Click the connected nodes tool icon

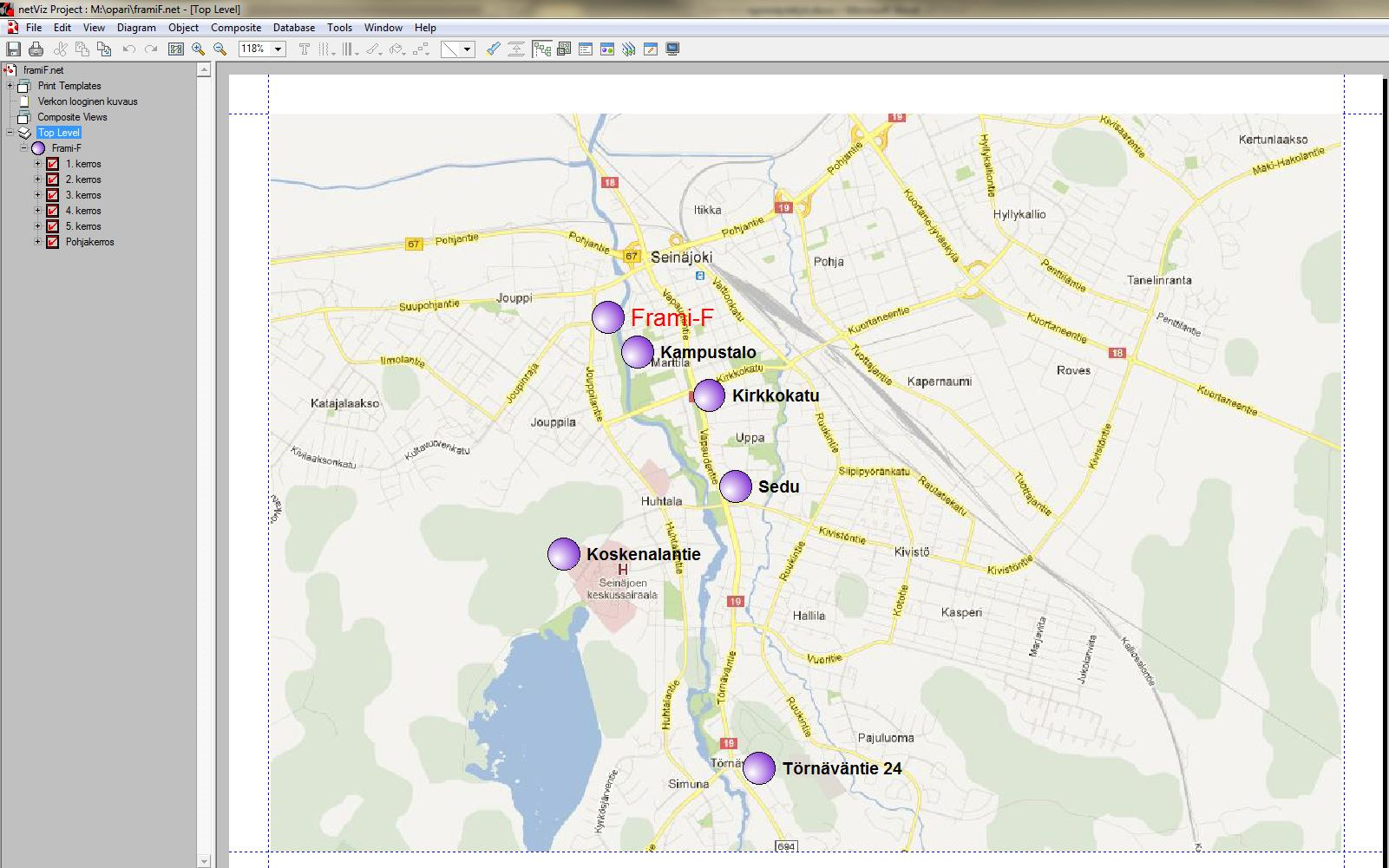[421, 49]
